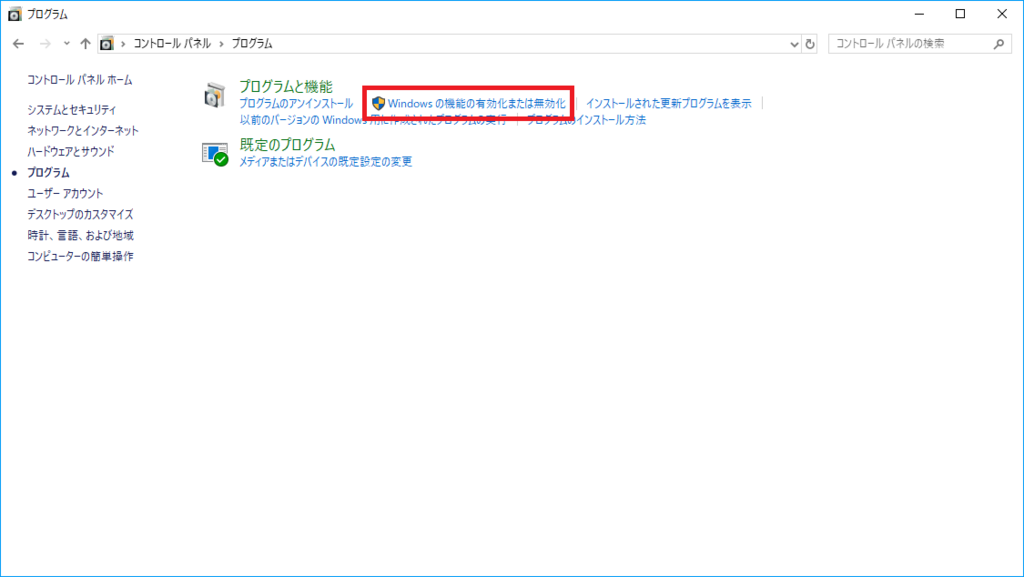1024x577 pixels.
Task: Click the 既定のプログラム checkmark icon
Action: tap(215, 155)
